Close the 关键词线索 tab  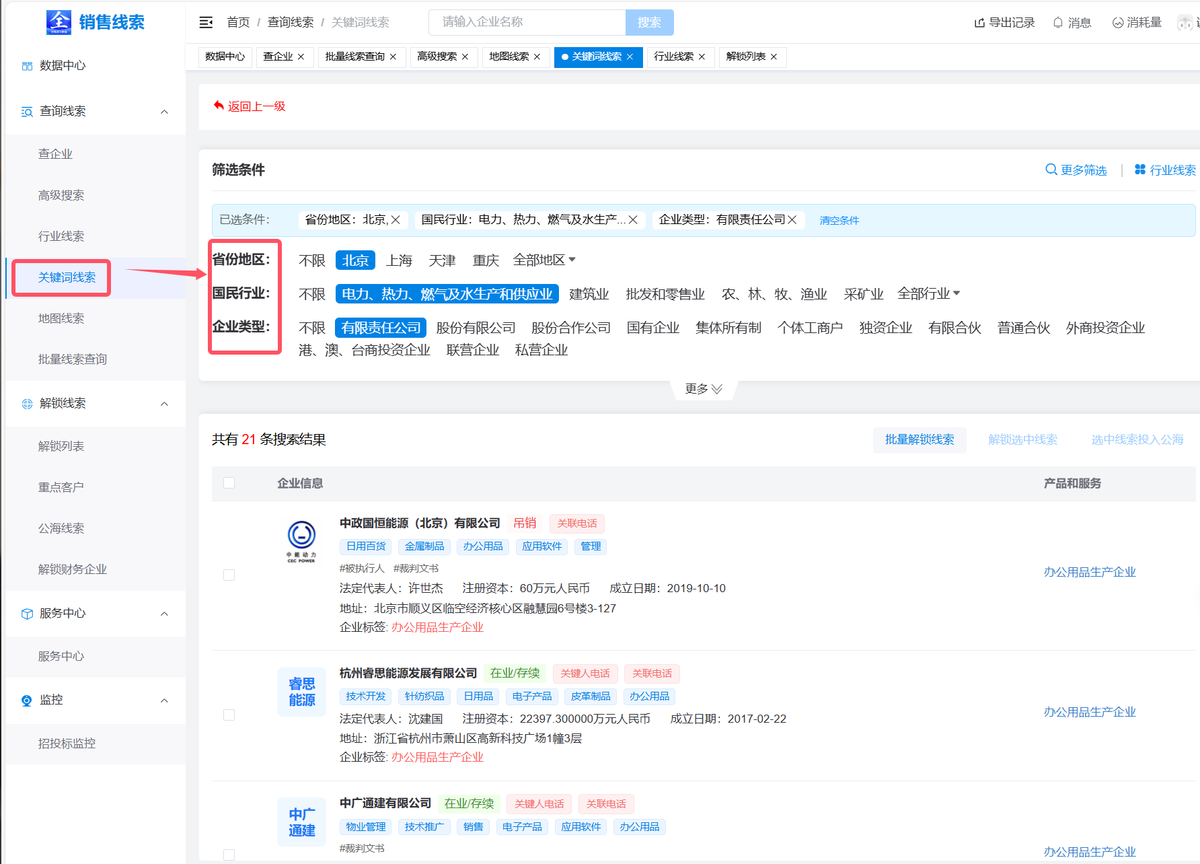[x=630, y=57]
